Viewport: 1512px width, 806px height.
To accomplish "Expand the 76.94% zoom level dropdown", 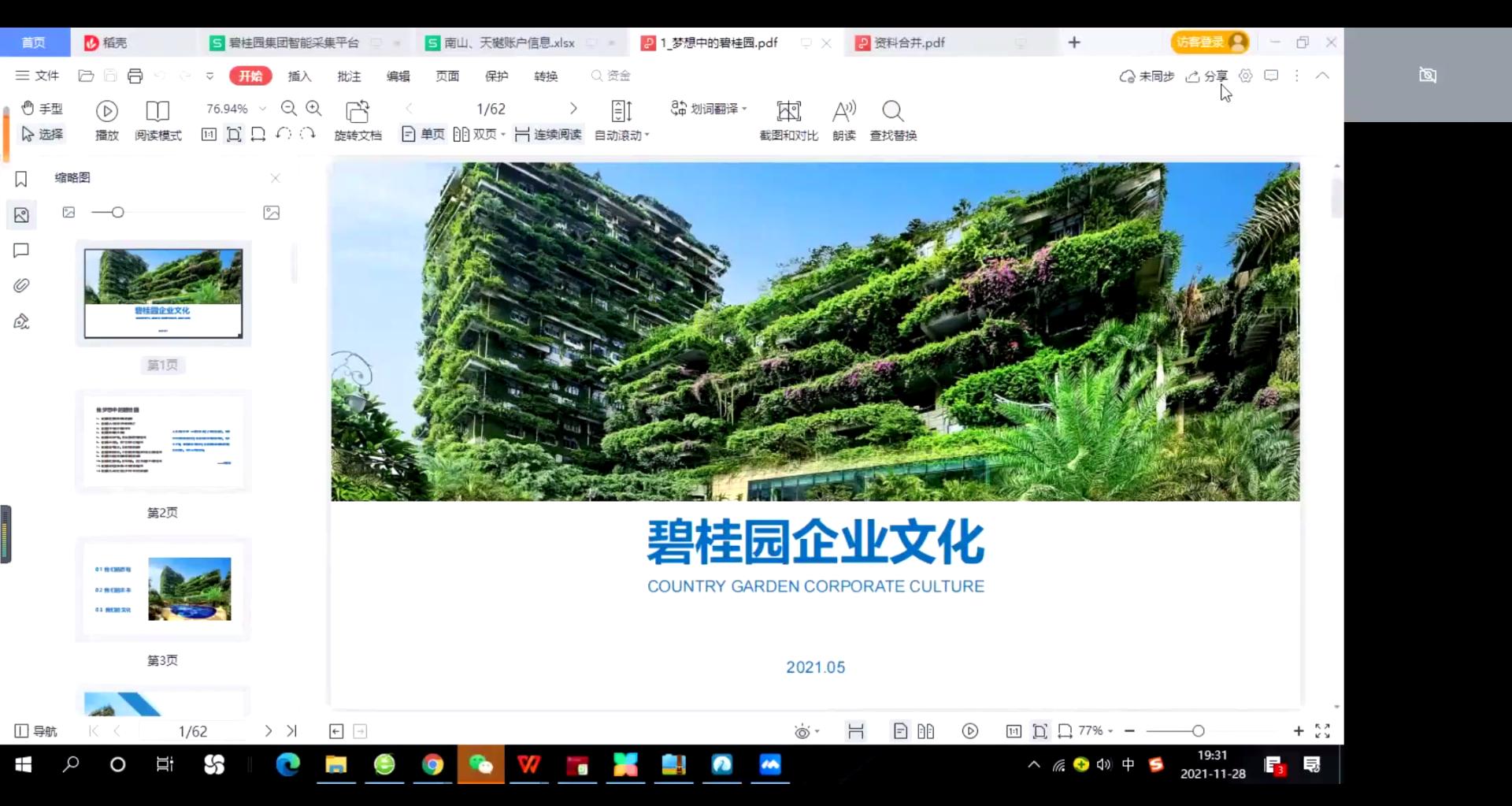I will (x=263, y=109).
